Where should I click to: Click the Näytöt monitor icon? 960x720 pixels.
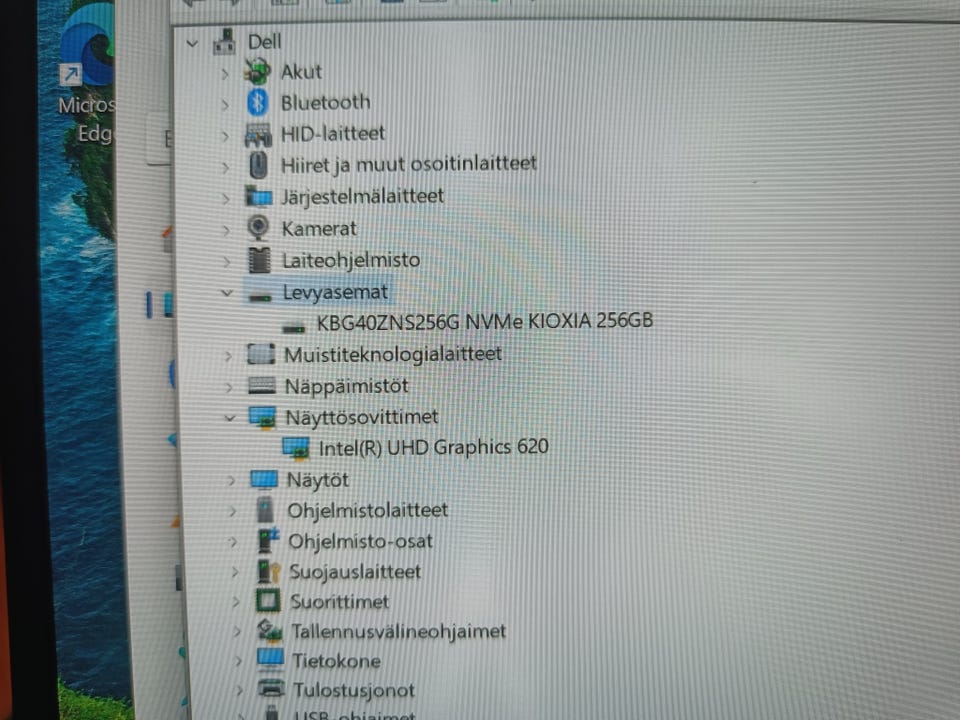point(264,479)
